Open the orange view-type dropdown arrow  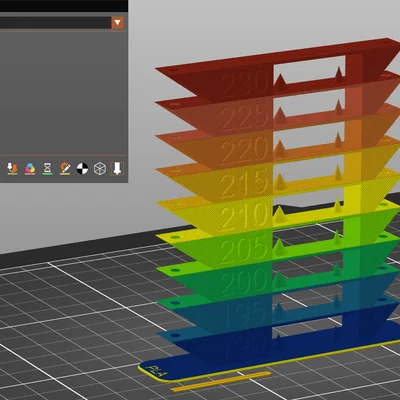(117, 23)
